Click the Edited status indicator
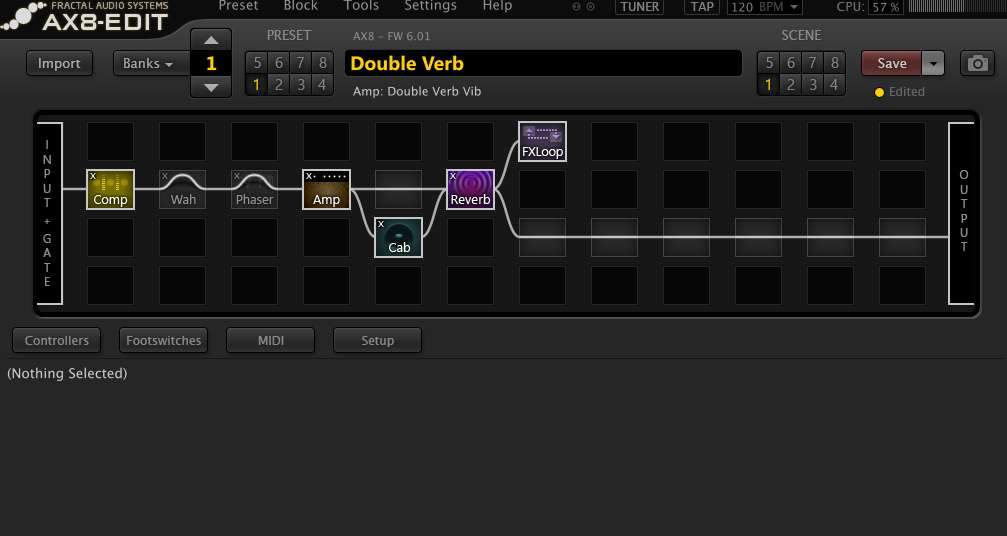1007x536 pixels. pos(900,92)
